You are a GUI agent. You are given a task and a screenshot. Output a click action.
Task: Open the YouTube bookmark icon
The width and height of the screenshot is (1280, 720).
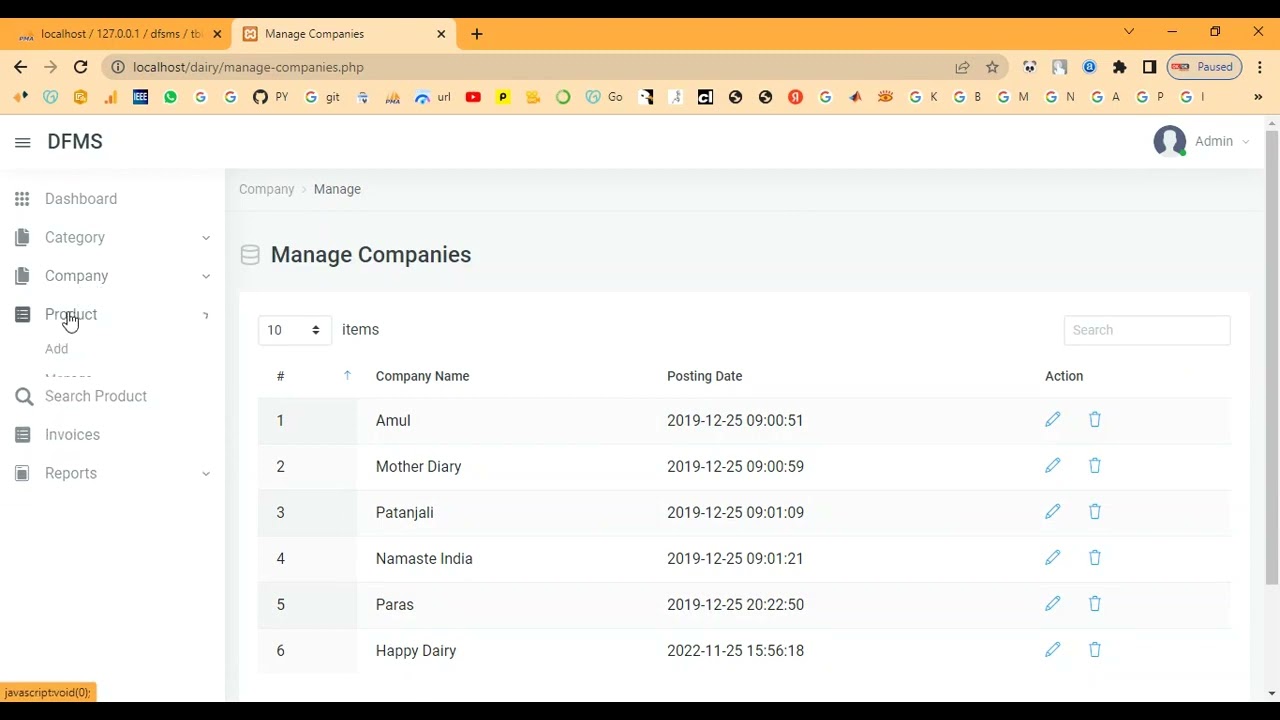[473, 97]
